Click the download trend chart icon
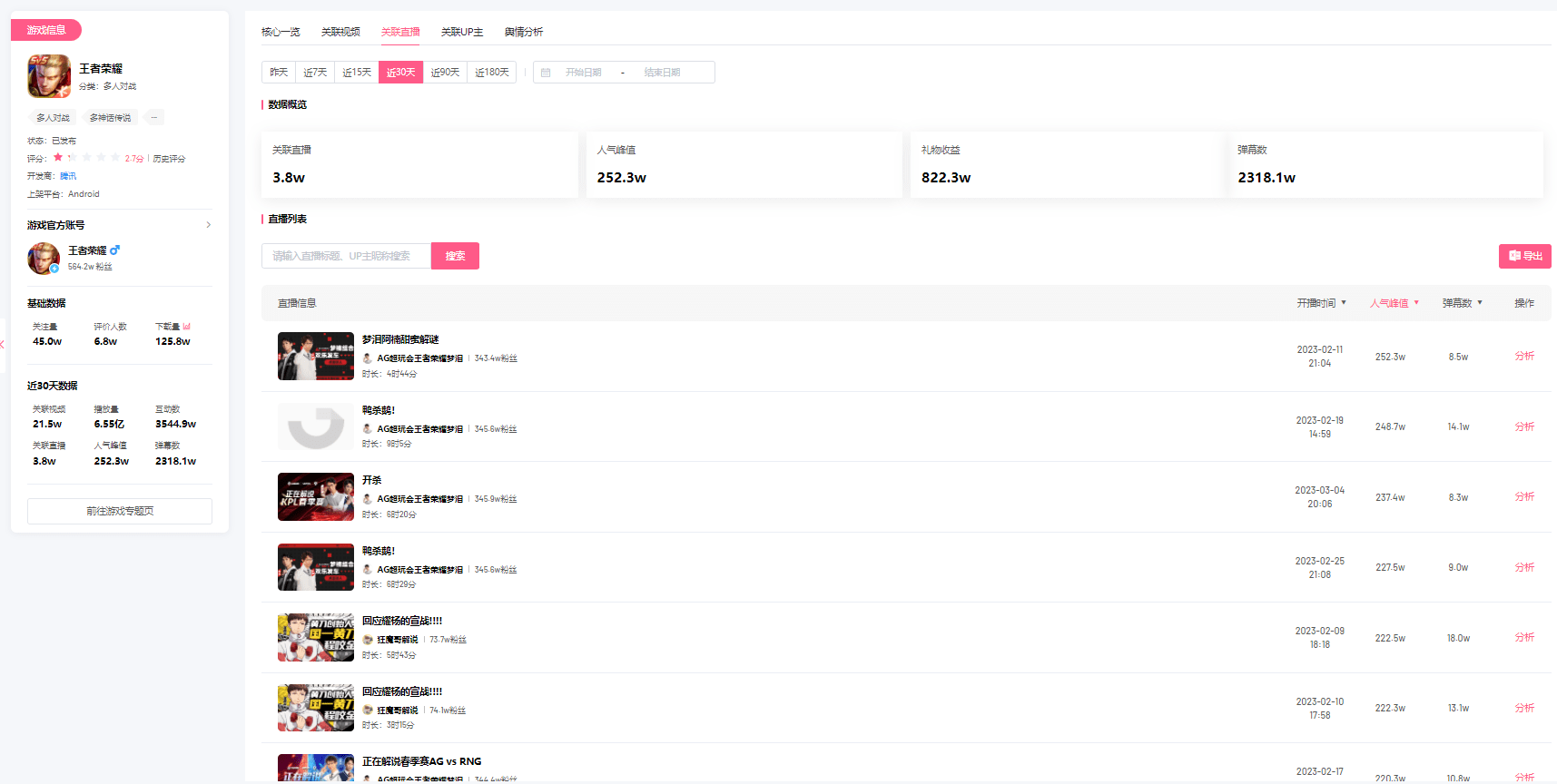The height and width of the screenshot is (784, 1557). pos(186,327)
